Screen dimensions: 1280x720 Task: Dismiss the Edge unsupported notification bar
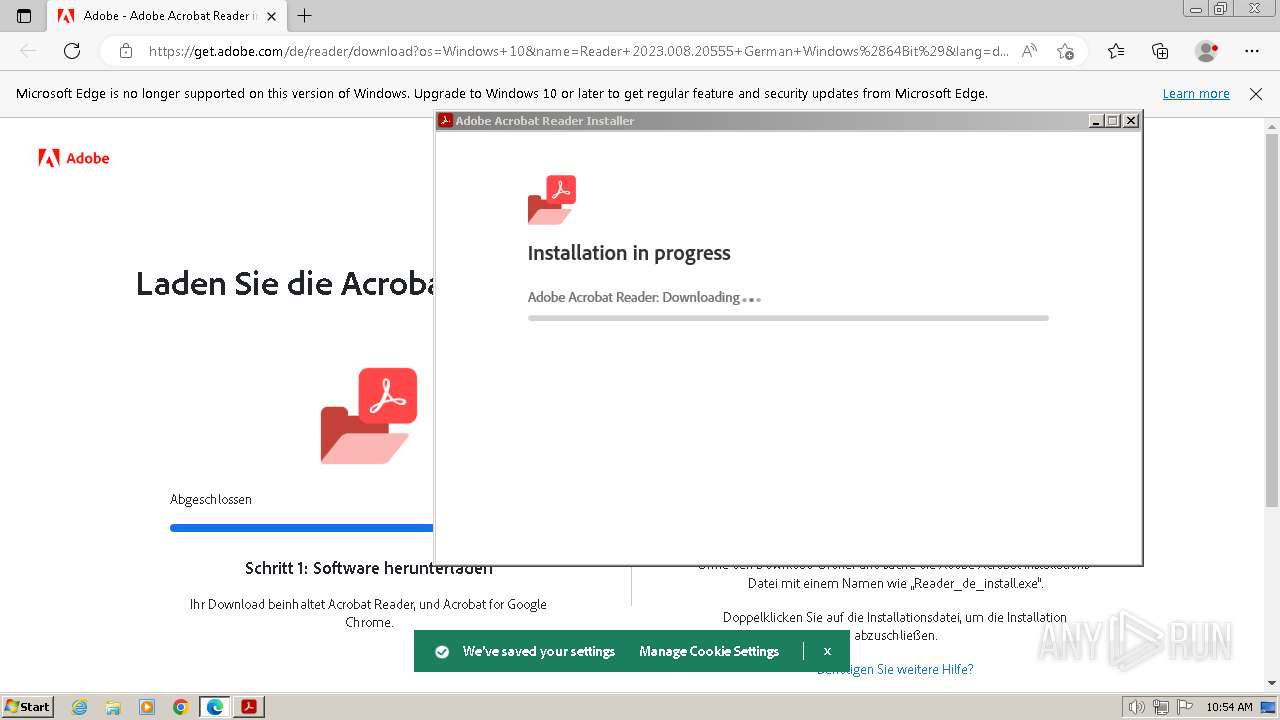coord(1256,94)
